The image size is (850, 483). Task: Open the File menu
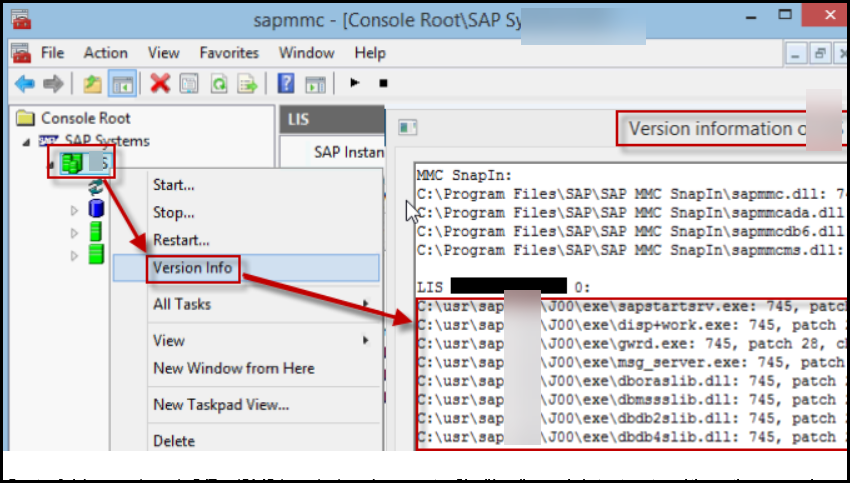click(53, 53)
